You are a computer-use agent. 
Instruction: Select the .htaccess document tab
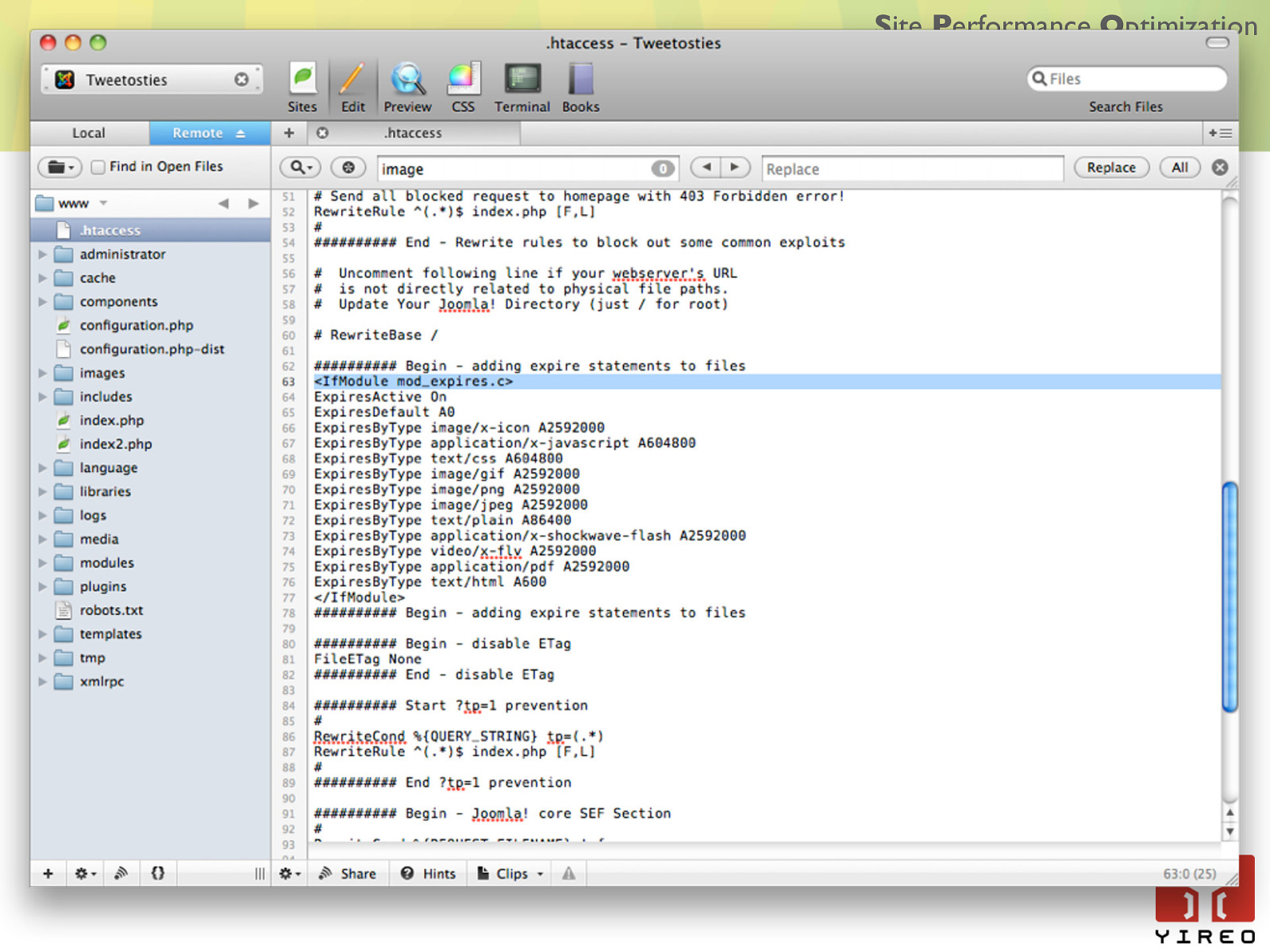[413, 132]
